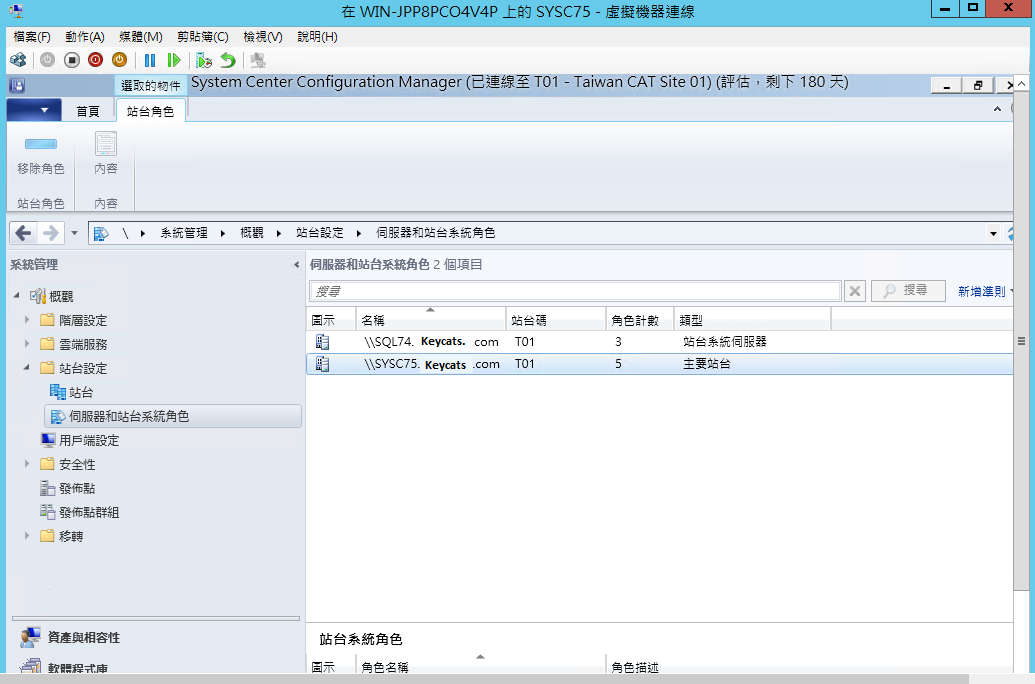Viewport: 1035px width, 684px height.
Task: Click the address bar root console icon
Action: [101, 233]
